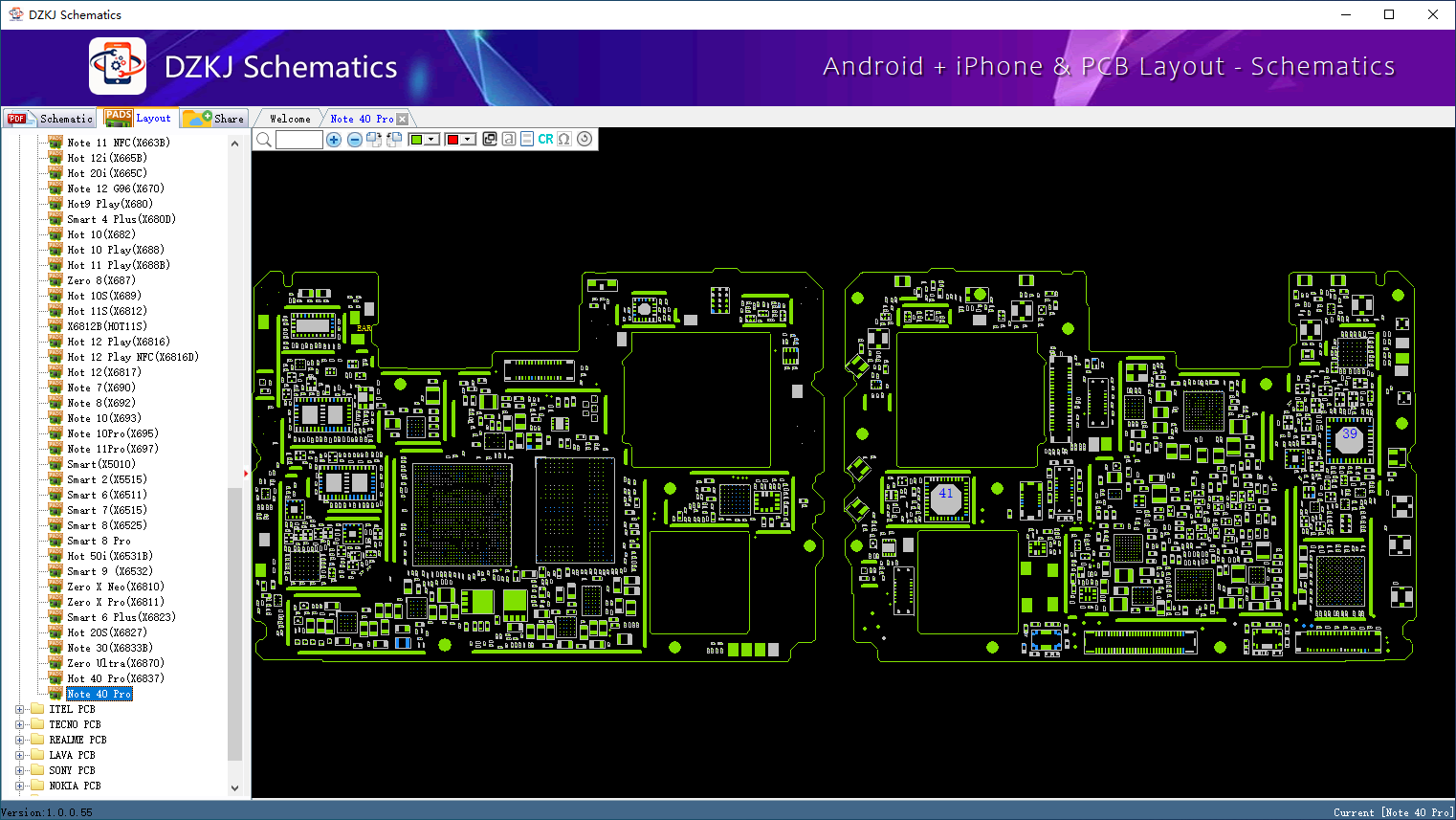Screen dimensions: 1456x820
Task: Expand the SONY PCB folder
Action: [19, 770]
